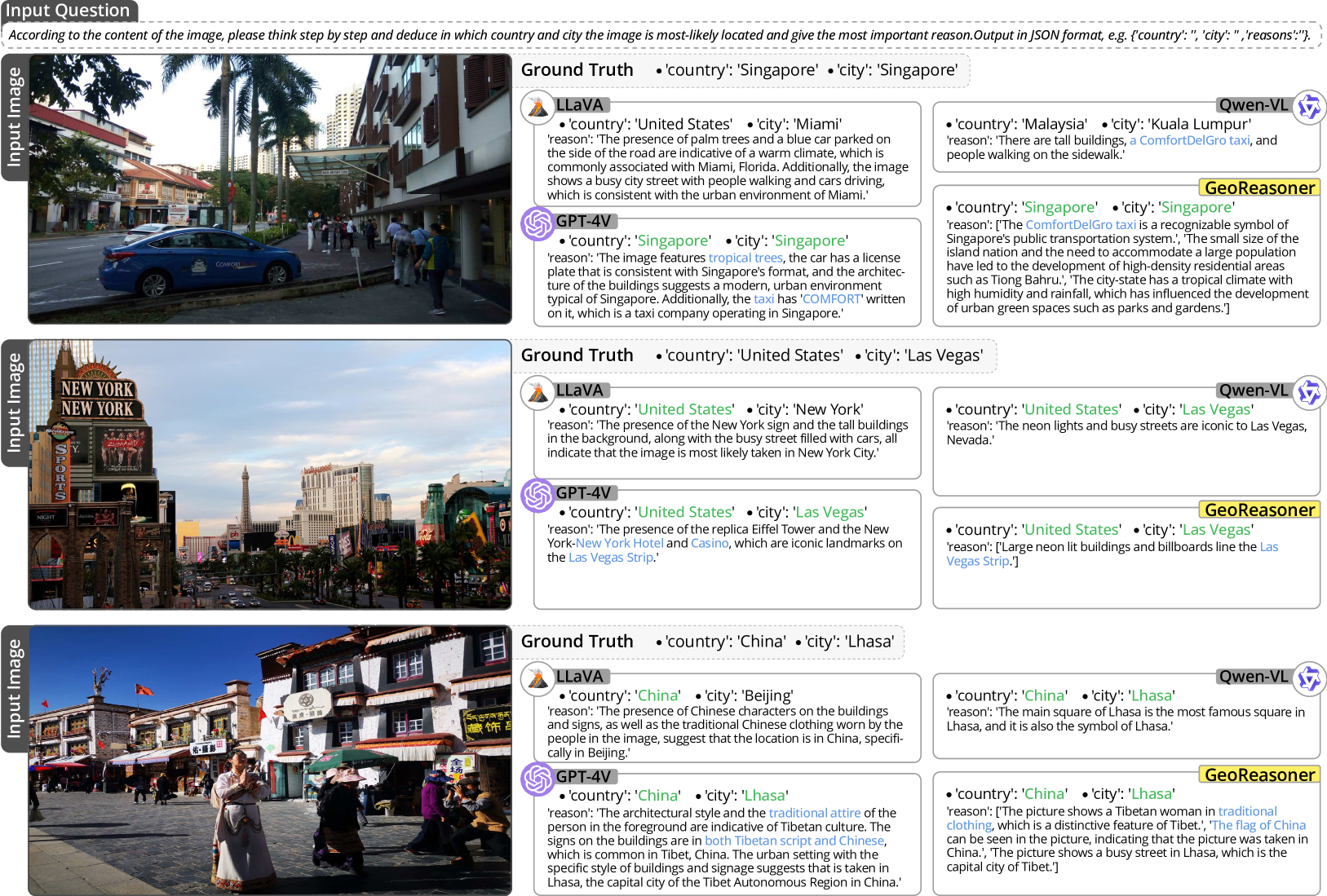Select the GeoReasoner label in the Singapore example

coord(1259,188)
